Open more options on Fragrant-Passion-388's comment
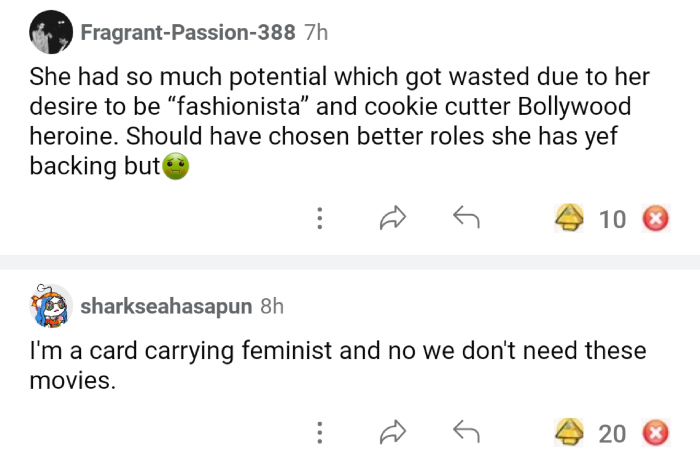This screenshot has width=700, height=449. click(320, 218)
